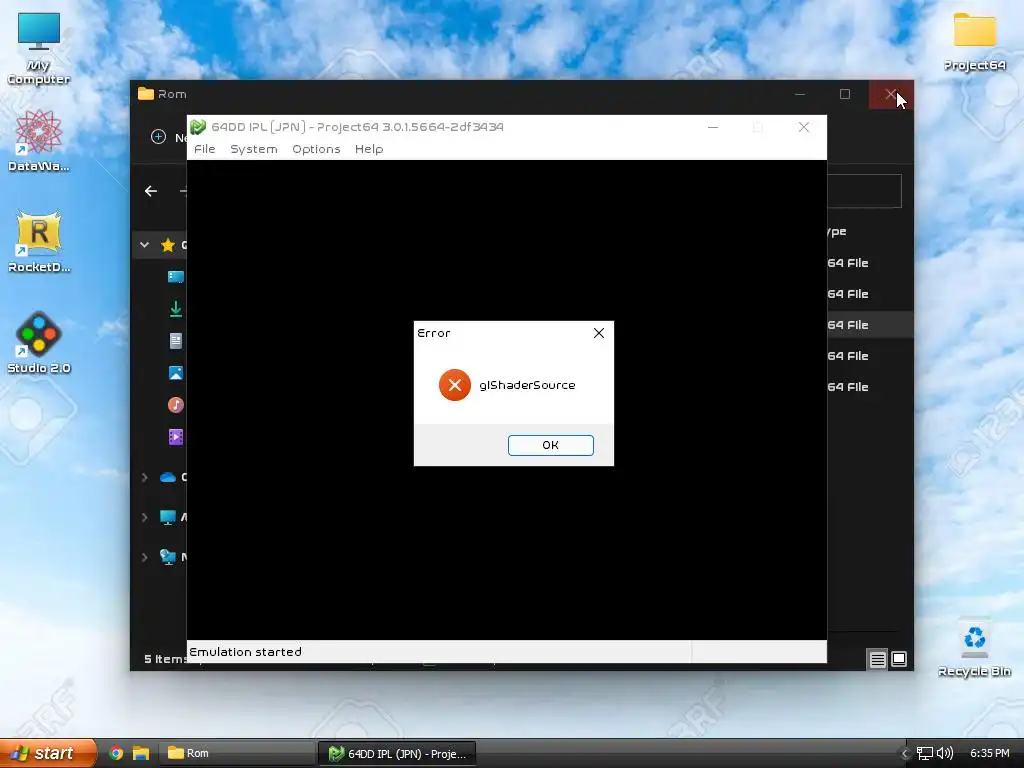1024x768 pixels.
Task: Click the 6:35 PM clock
Action: pyautogui.click(x=989, y=753)
